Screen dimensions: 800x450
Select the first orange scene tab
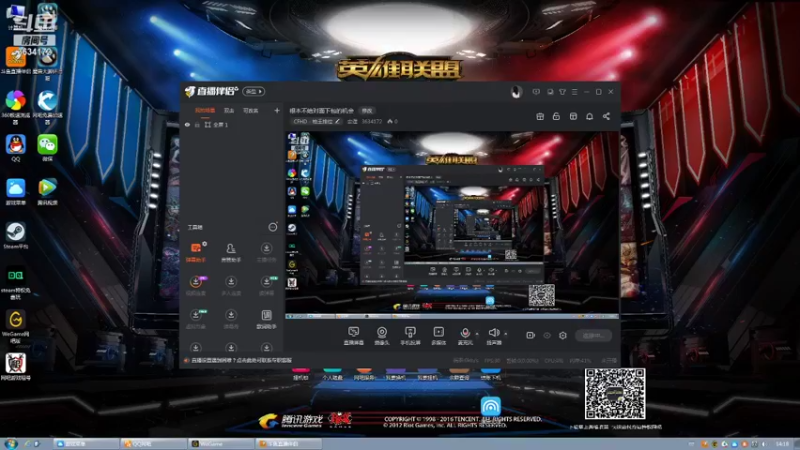pyautogui.click(x=205, y=111)
